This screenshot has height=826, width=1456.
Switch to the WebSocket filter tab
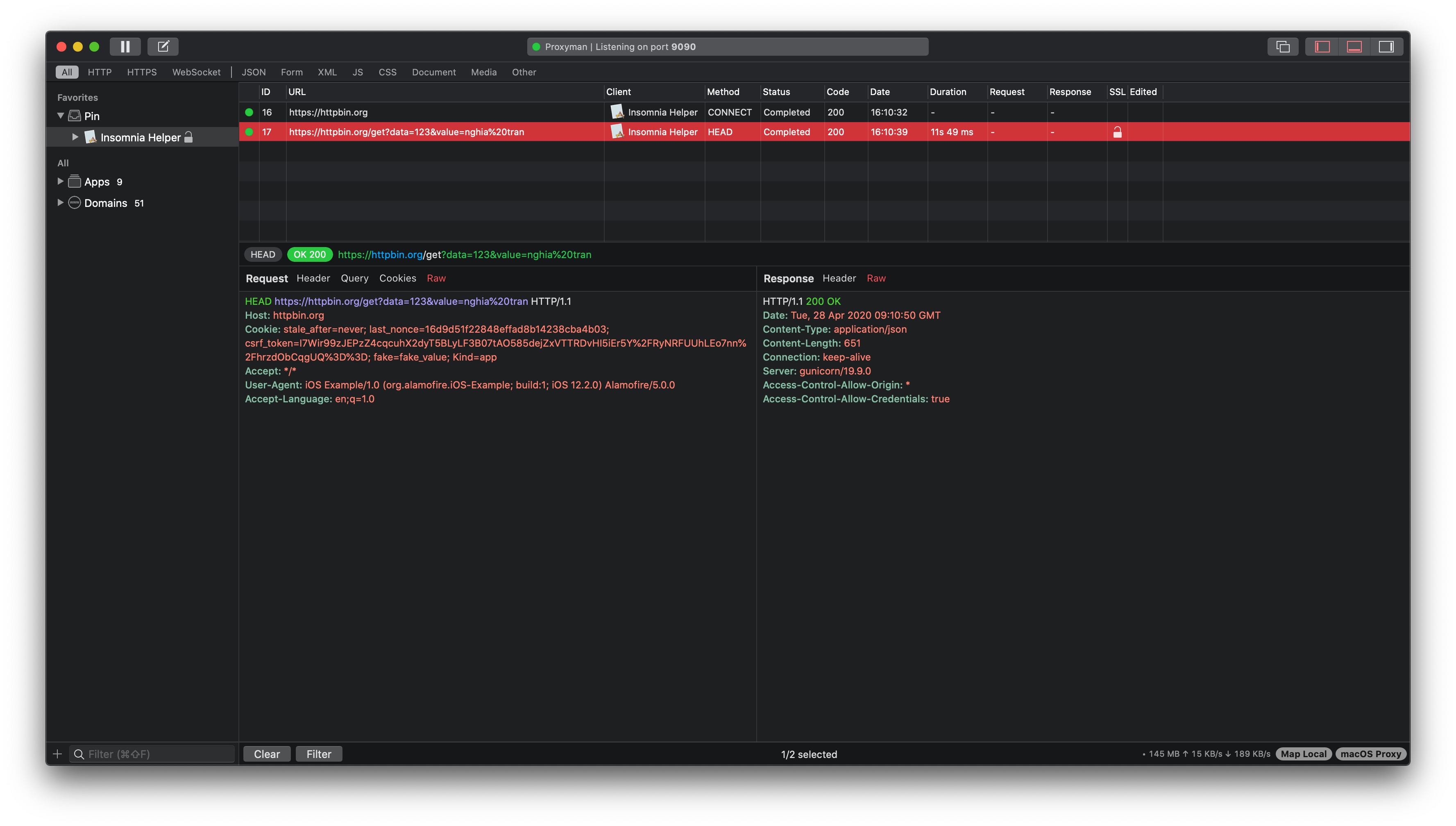(196, 72)
